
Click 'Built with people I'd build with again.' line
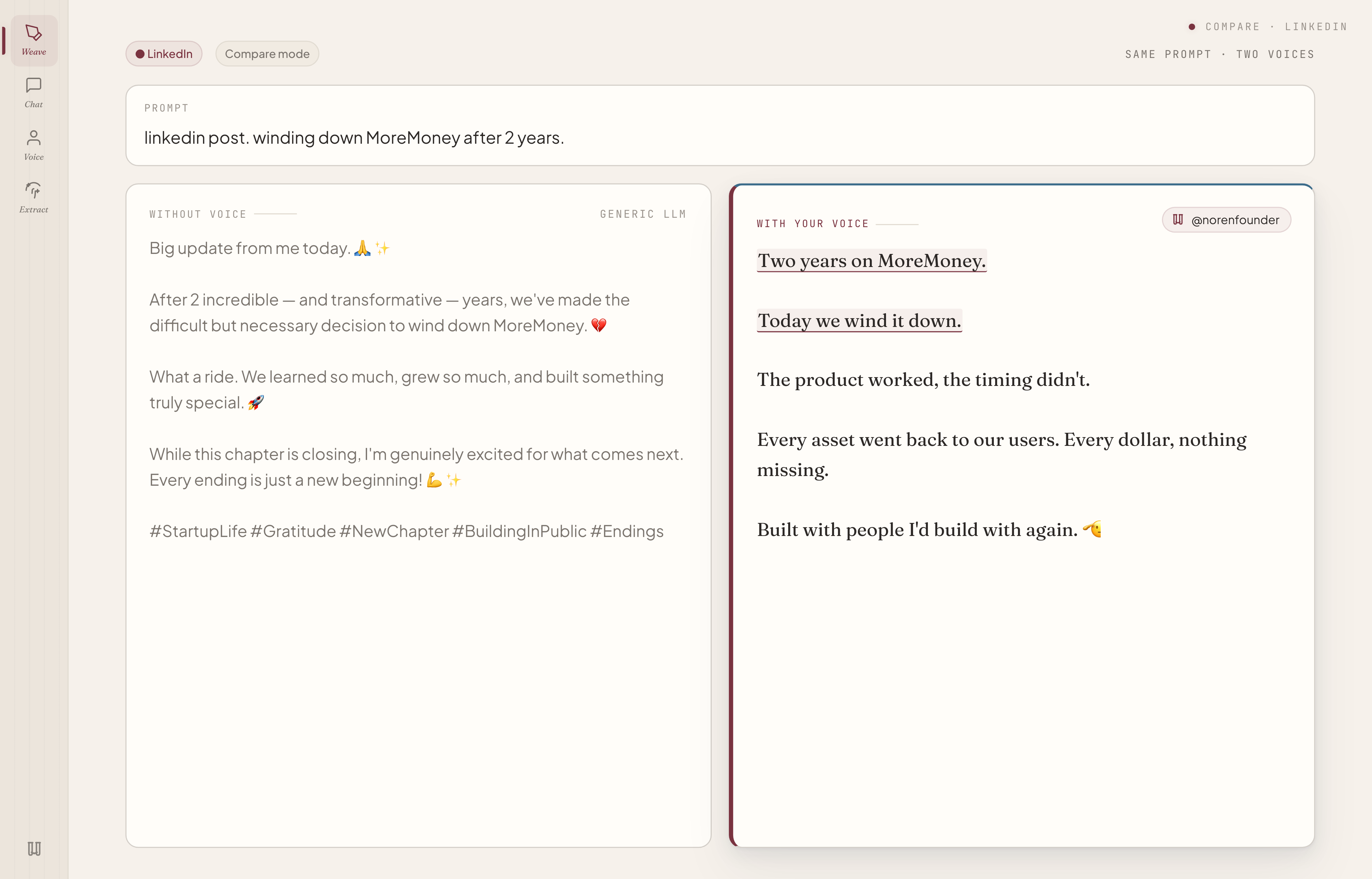918,530
